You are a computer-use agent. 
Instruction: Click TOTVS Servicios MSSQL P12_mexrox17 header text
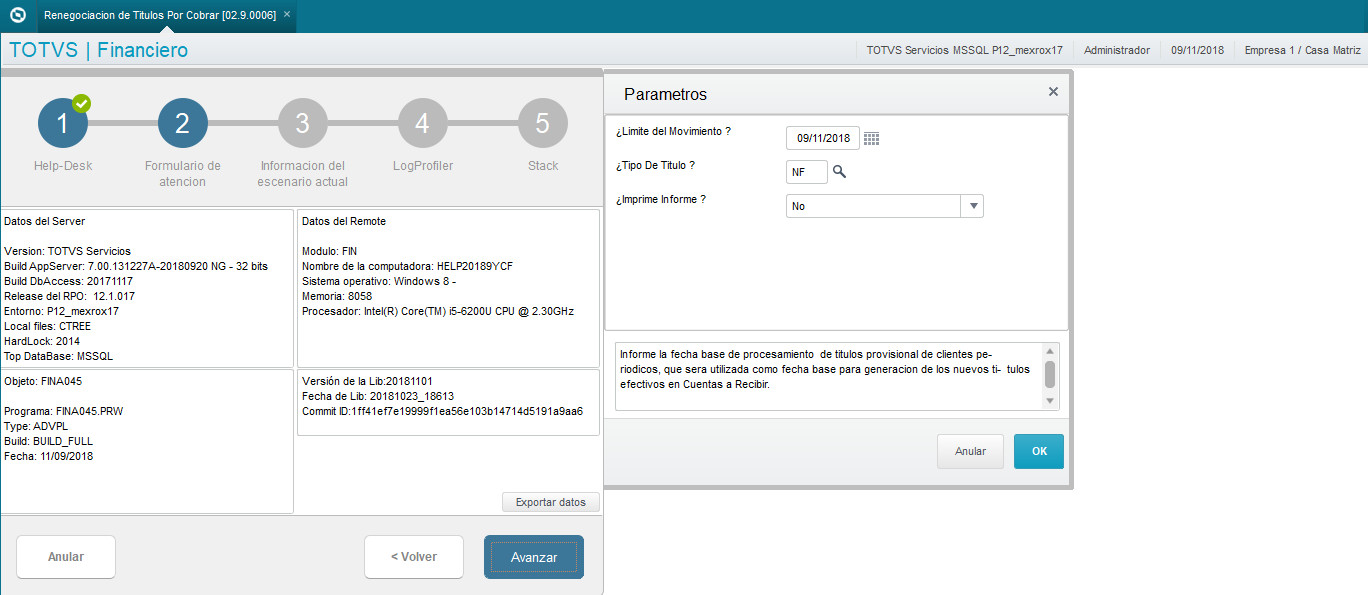(964, 50)
